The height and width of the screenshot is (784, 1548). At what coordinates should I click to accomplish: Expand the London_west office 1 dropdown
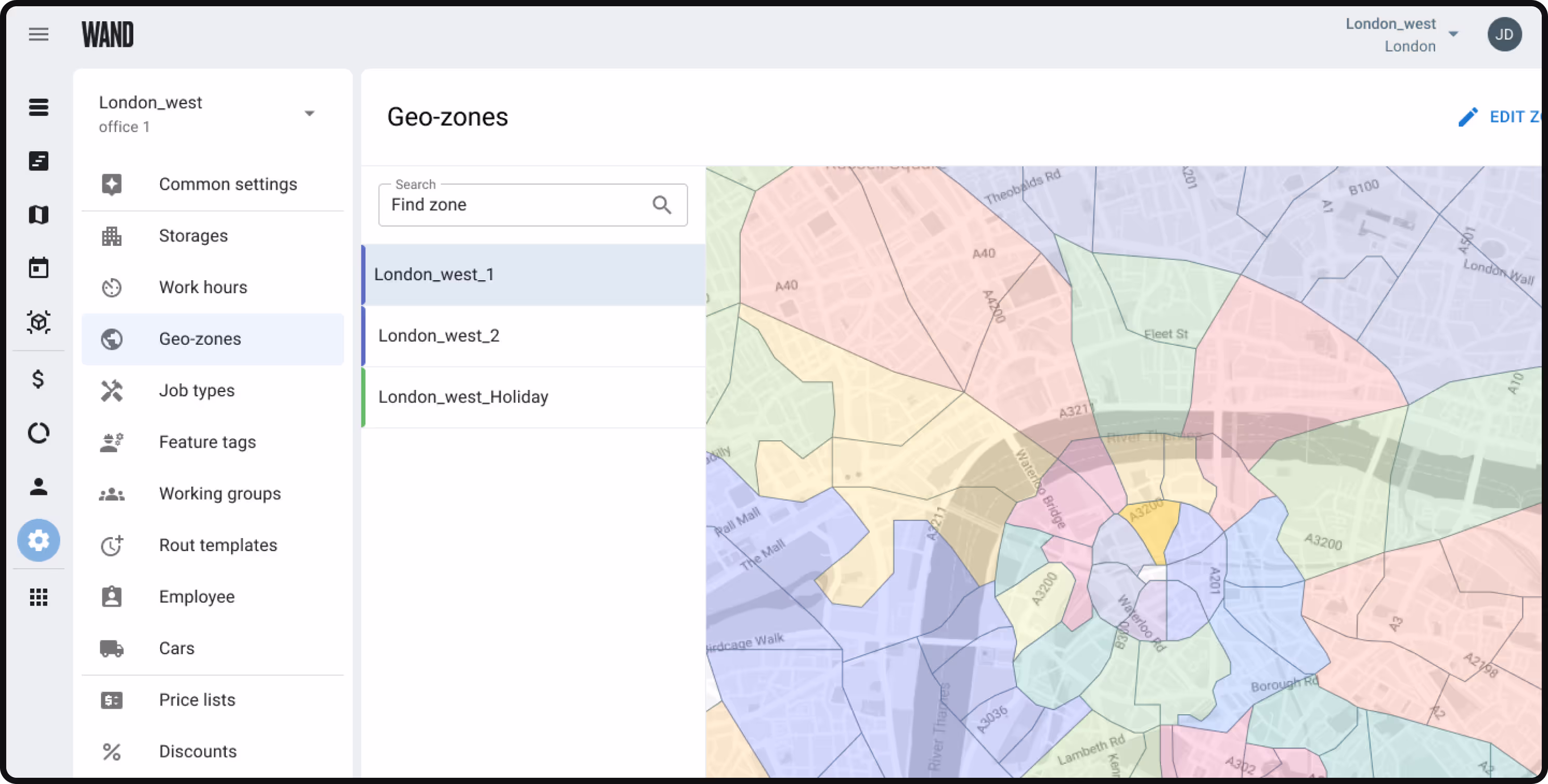click(309, 113)
